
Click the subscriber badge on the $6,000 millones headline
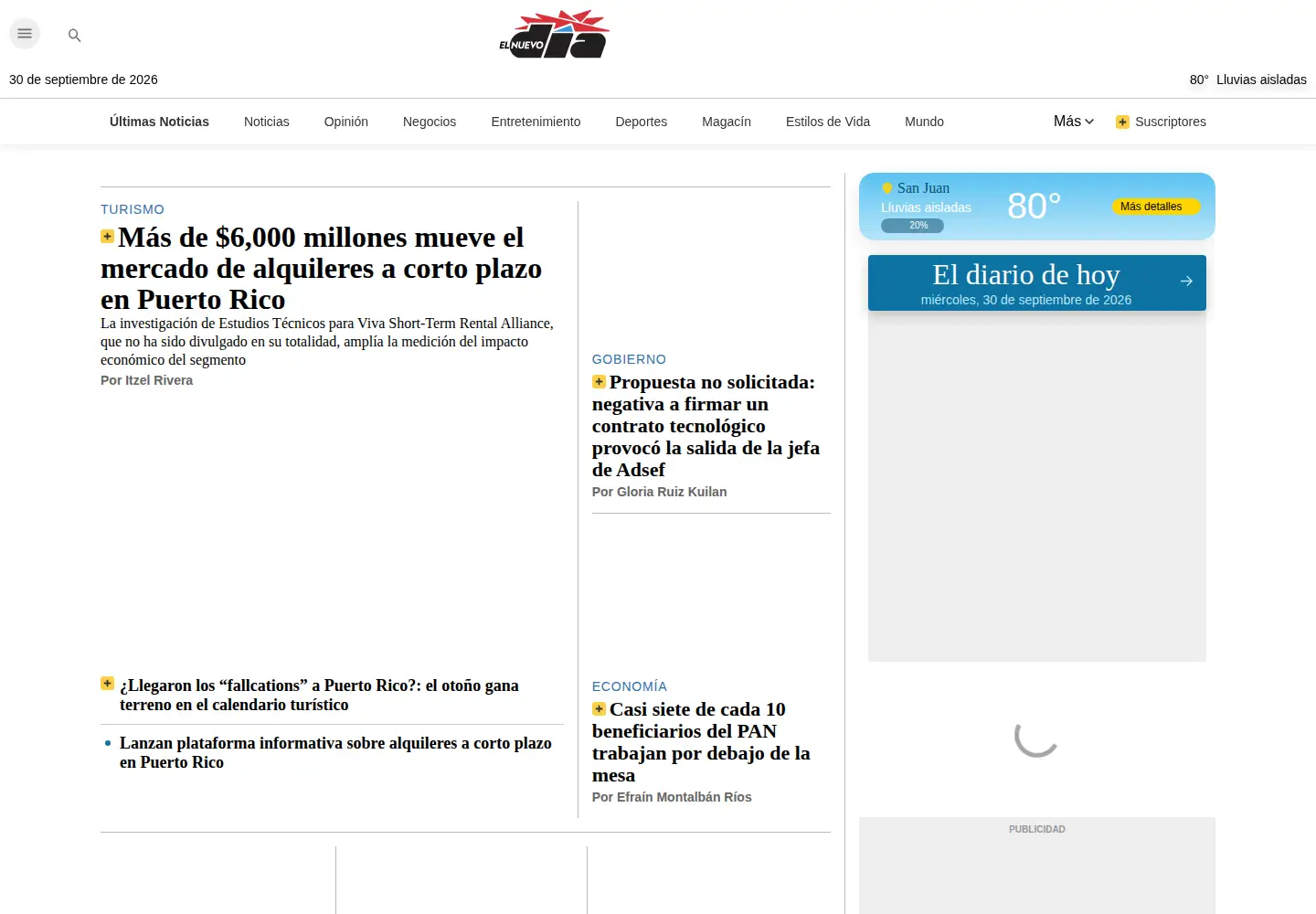coord(107,237)
